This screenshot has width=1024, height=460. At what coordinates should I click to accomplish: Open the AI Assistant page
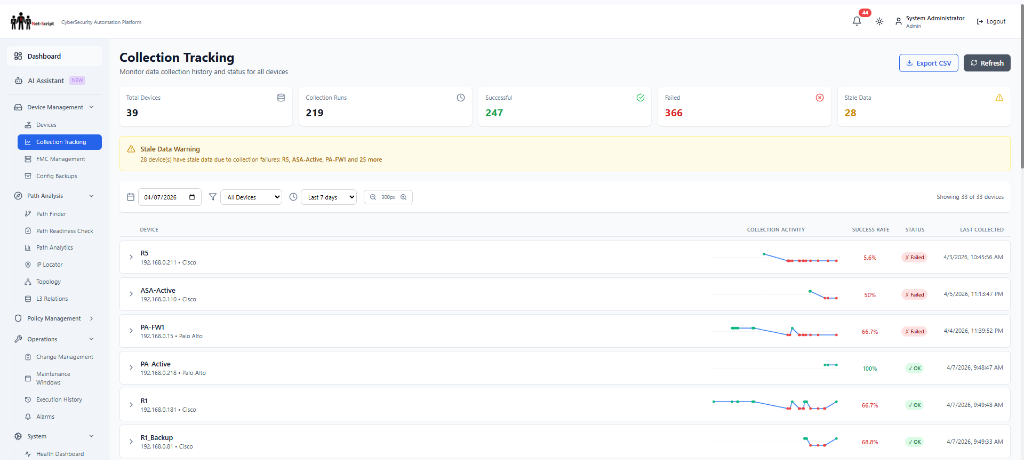(x=54, y=80)
